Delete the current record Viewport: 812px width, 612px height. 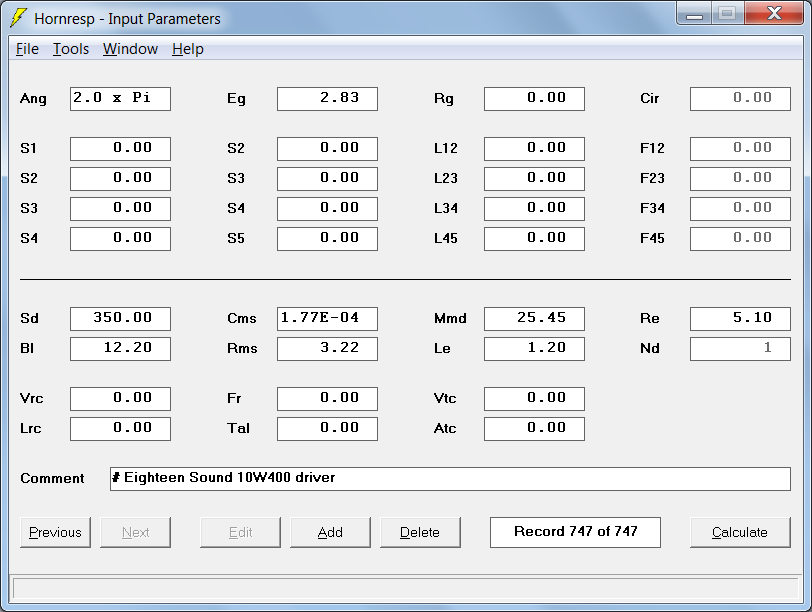click(x=420, y=532)
